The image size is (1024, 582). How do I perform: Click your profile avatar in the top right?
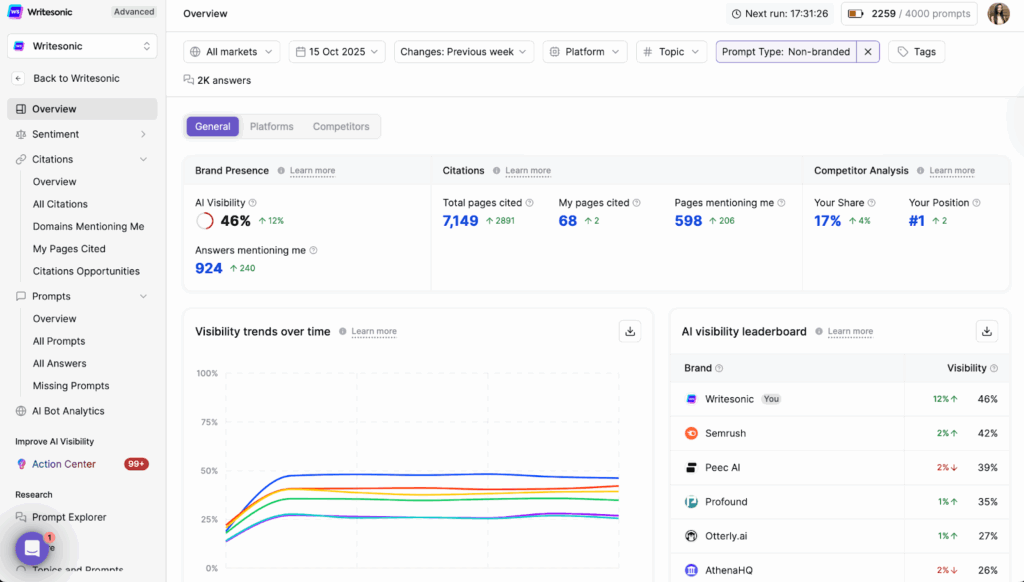click(998, 14)
